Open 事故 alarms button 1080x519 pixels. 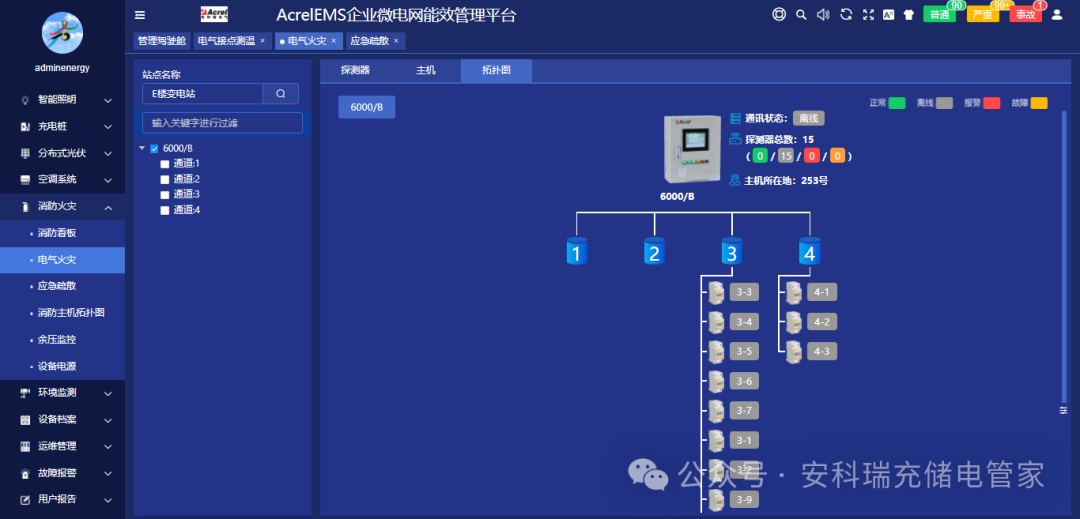tap(1026, 14)
